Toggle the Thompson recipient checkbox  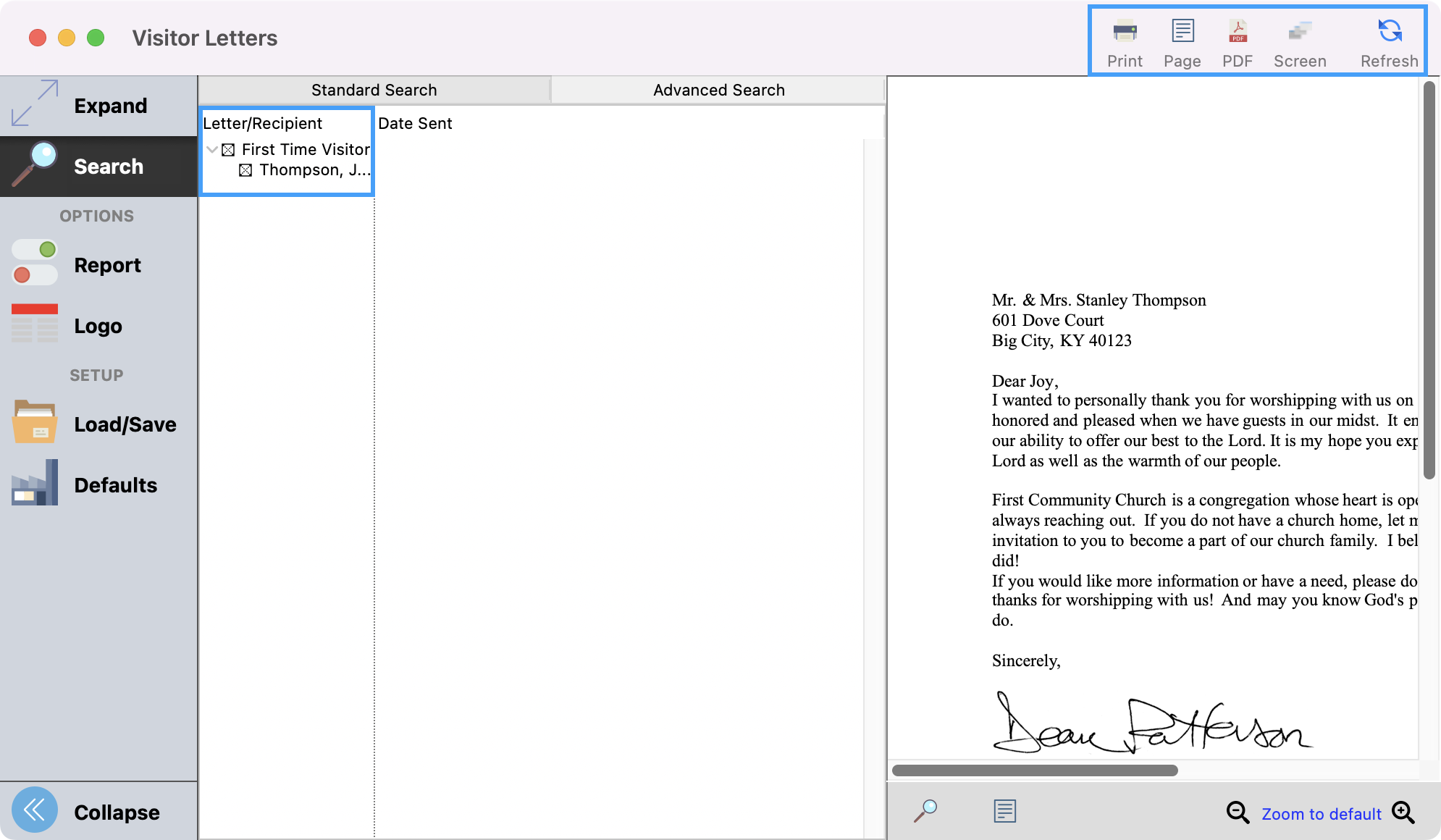[245, 170]
